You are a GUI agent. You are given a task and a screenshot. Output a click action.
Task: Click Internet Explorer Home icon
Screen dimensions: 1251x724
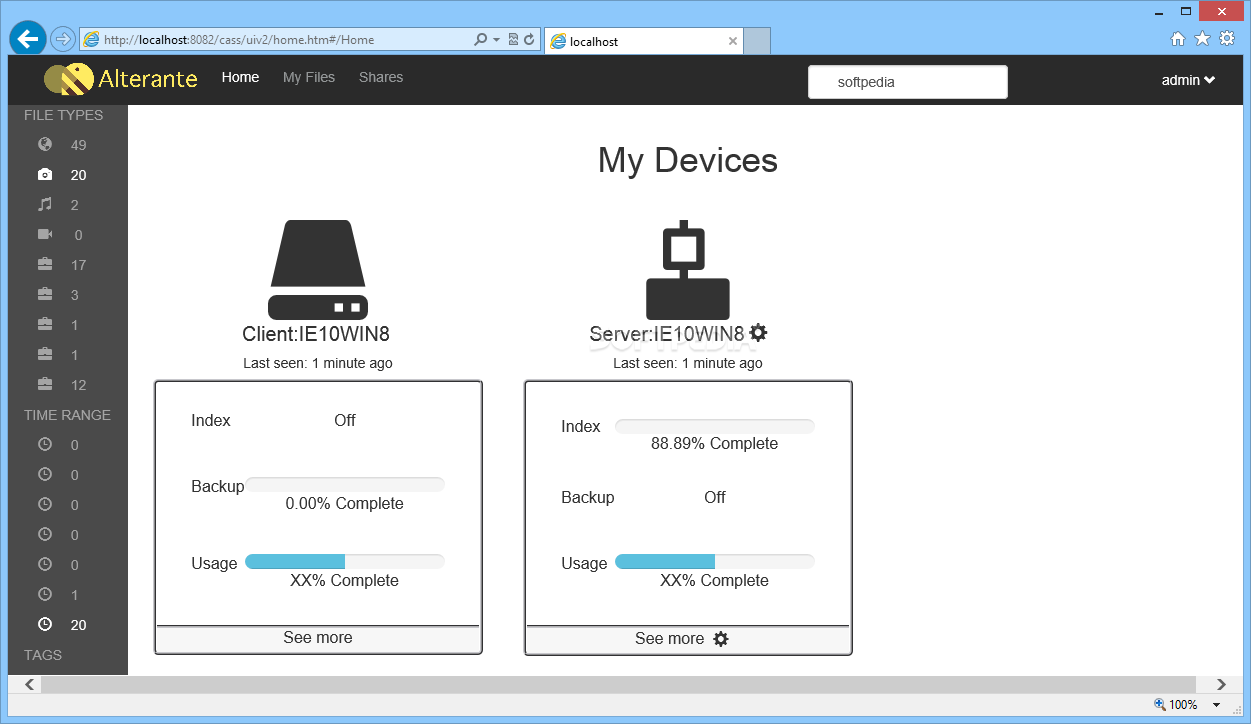coord(1178,39)
